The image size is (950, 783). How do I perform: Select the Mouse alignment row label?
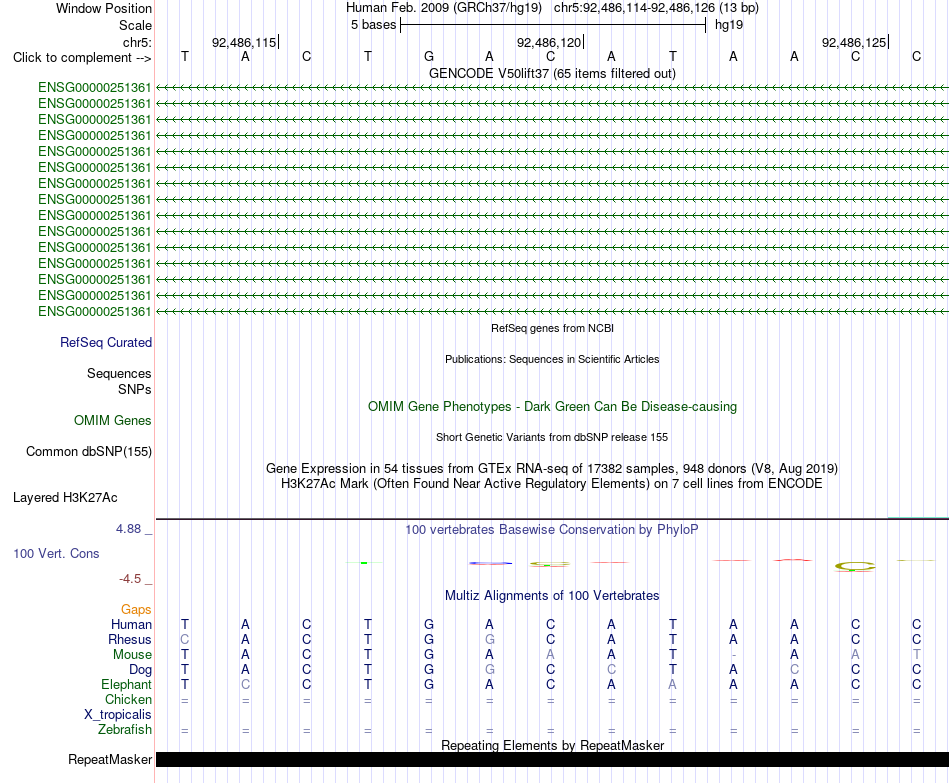coord(132,655)
